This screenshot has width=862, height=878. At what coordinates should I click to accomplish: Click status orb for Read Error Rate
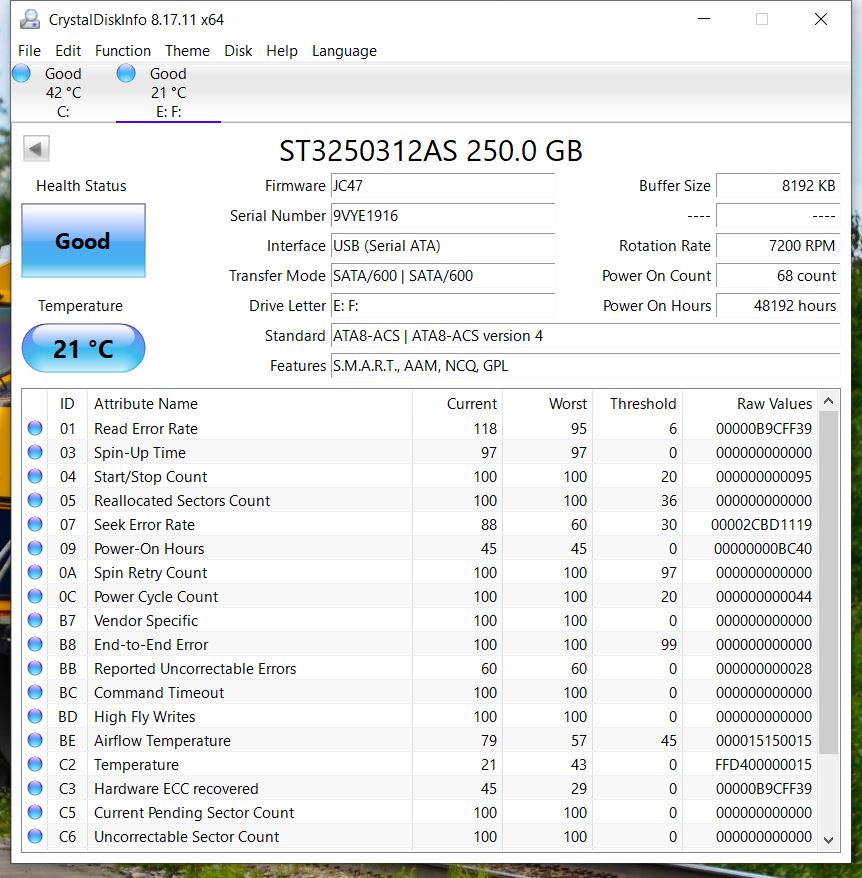pyautogui.click(x=35, y=429)
